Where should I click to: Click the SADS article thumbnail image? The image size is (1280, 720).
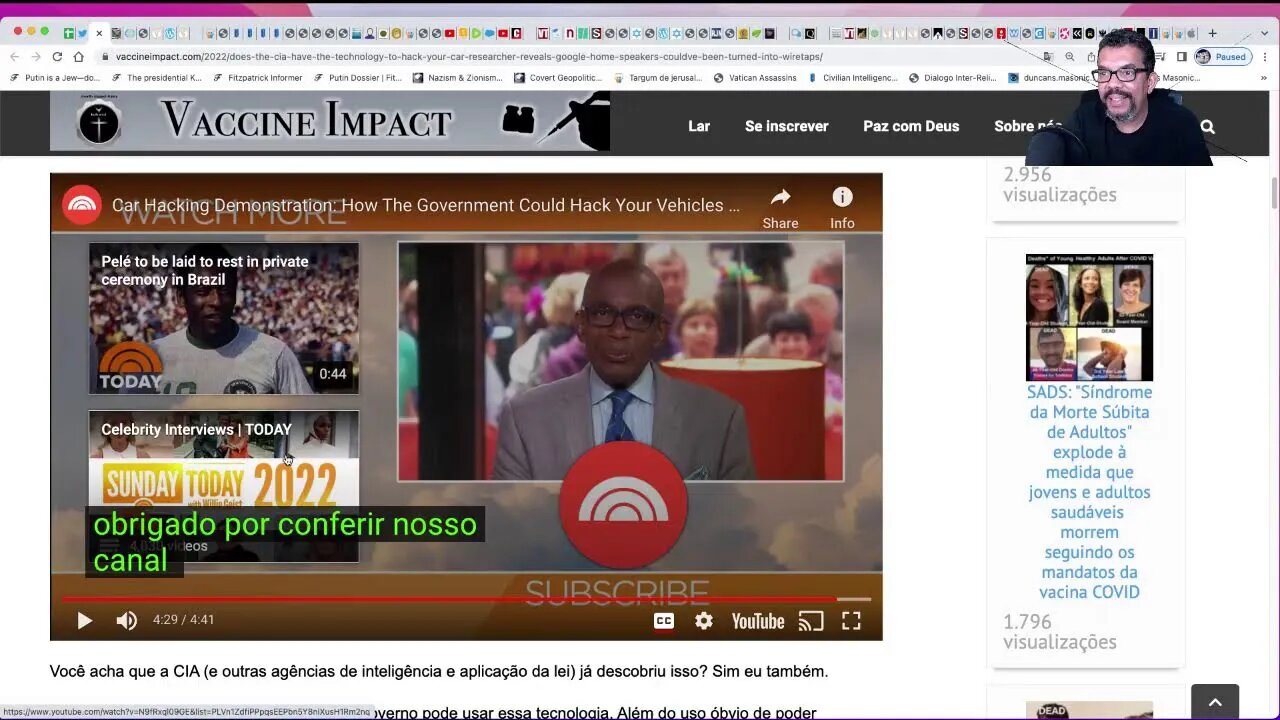pyautogui.click(x=1089, y=317)
